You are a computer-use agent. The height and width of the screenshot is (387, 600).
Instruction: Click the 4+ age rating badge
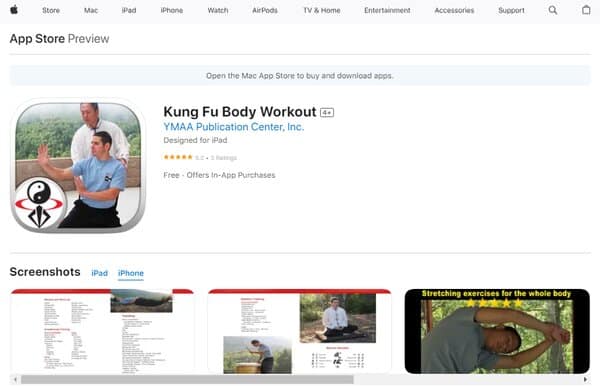pos(327,113)
